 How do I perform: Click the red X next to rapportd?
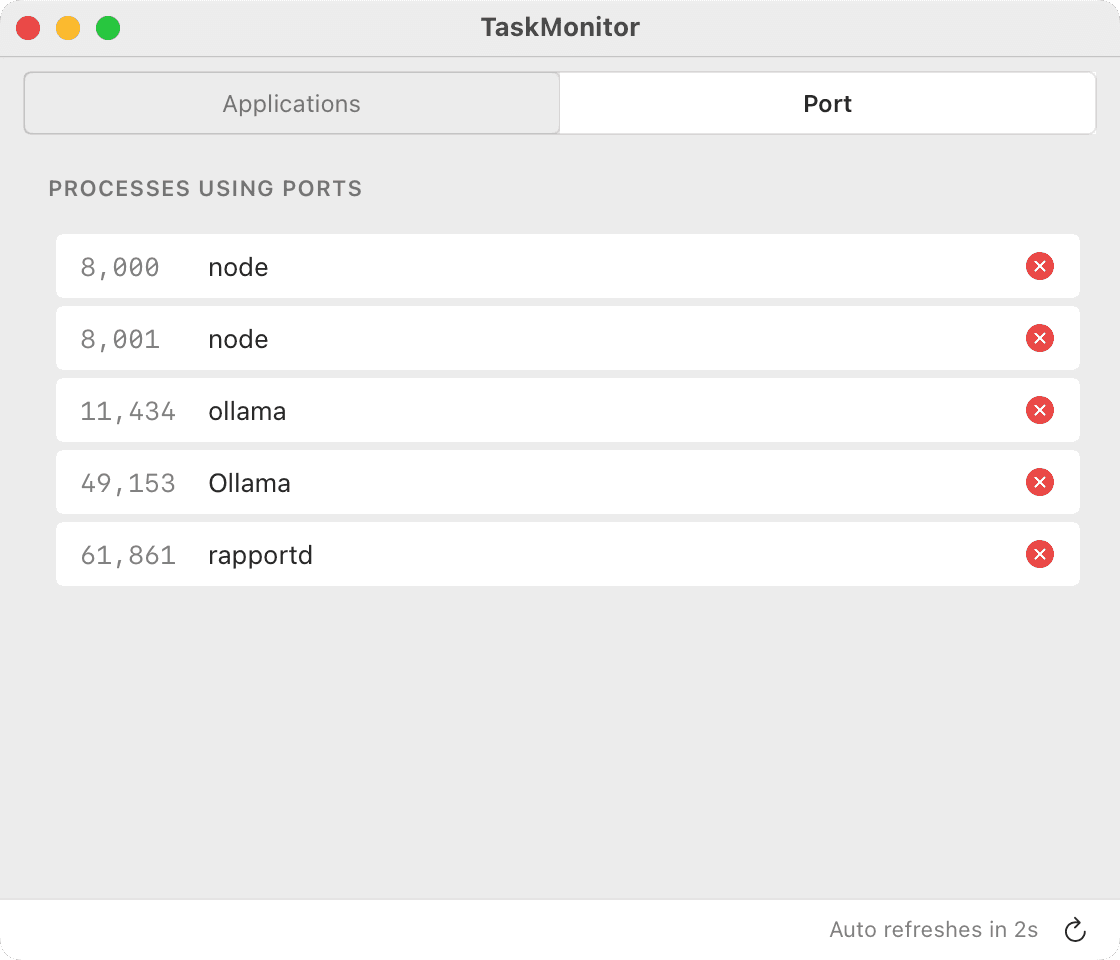click(x=1040, y=555)
